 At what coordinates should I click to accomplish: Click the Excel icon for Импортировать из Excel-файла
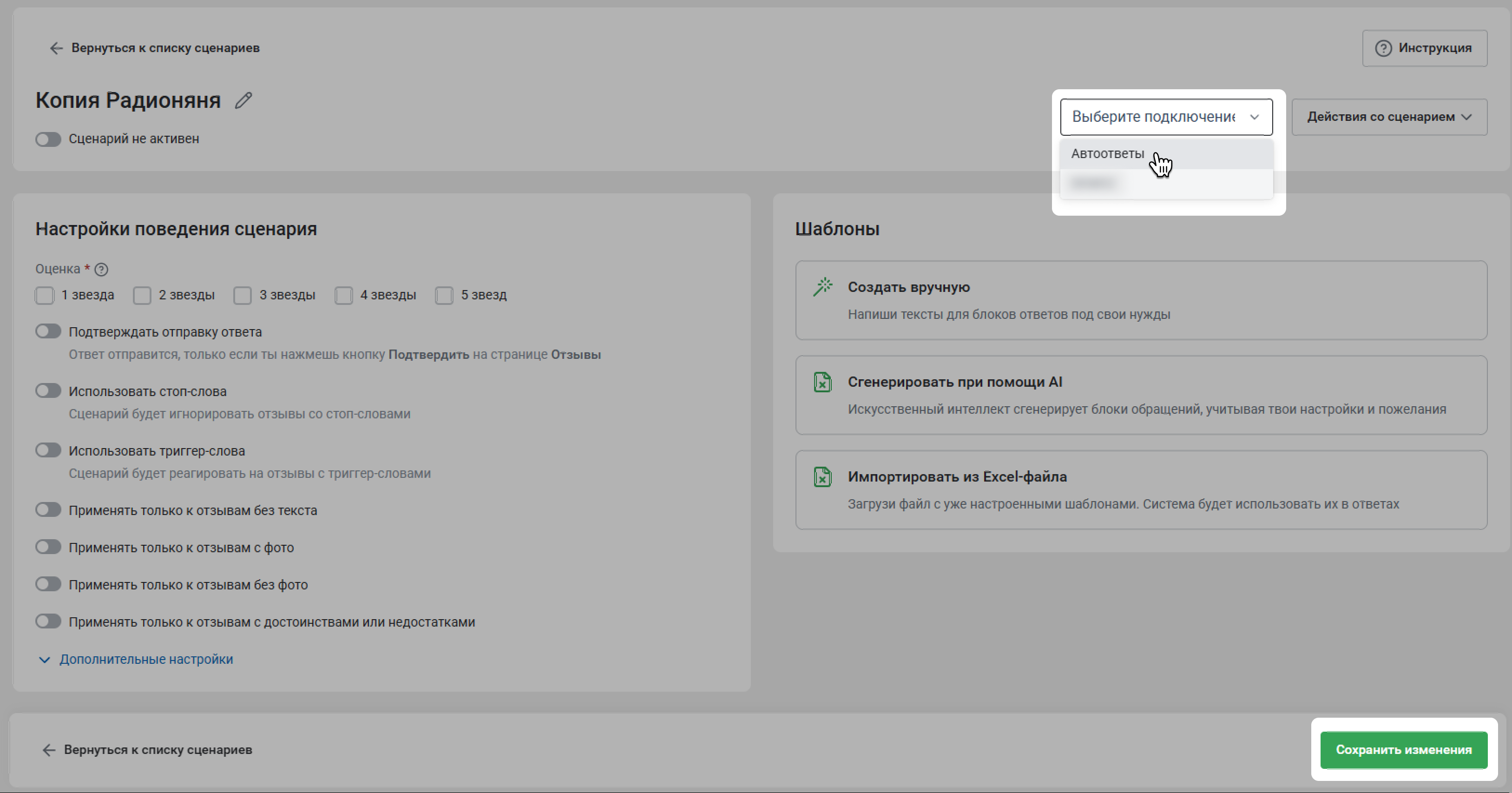pyautogui.click(x=823, y=476)
